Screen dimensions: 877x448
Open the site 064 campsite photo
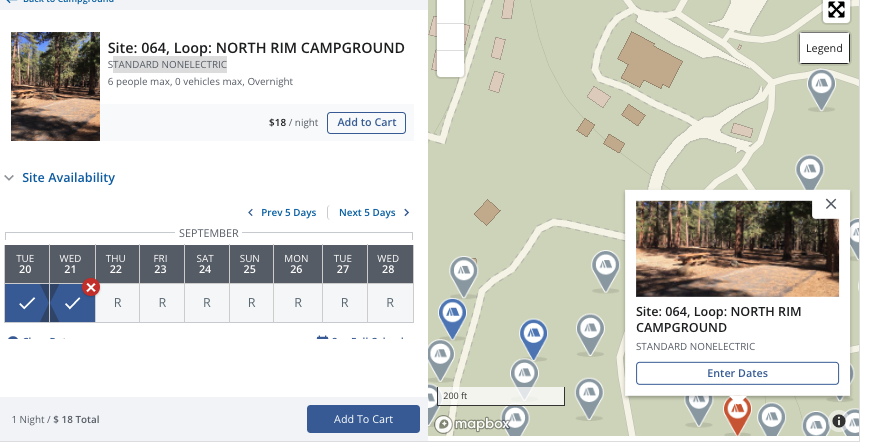click(x=56, y=87)
